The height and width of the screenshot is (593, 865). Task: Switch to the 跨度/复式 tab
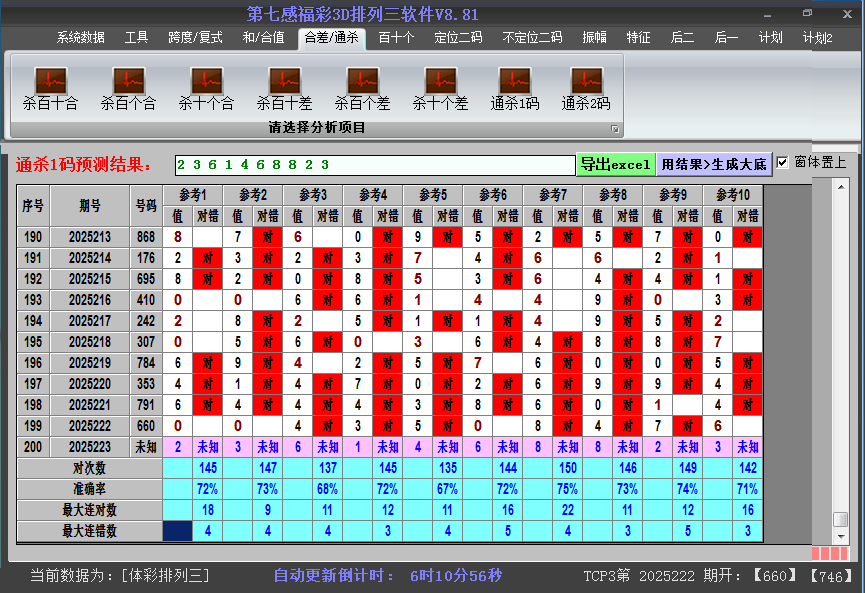(x=195, y=38)
